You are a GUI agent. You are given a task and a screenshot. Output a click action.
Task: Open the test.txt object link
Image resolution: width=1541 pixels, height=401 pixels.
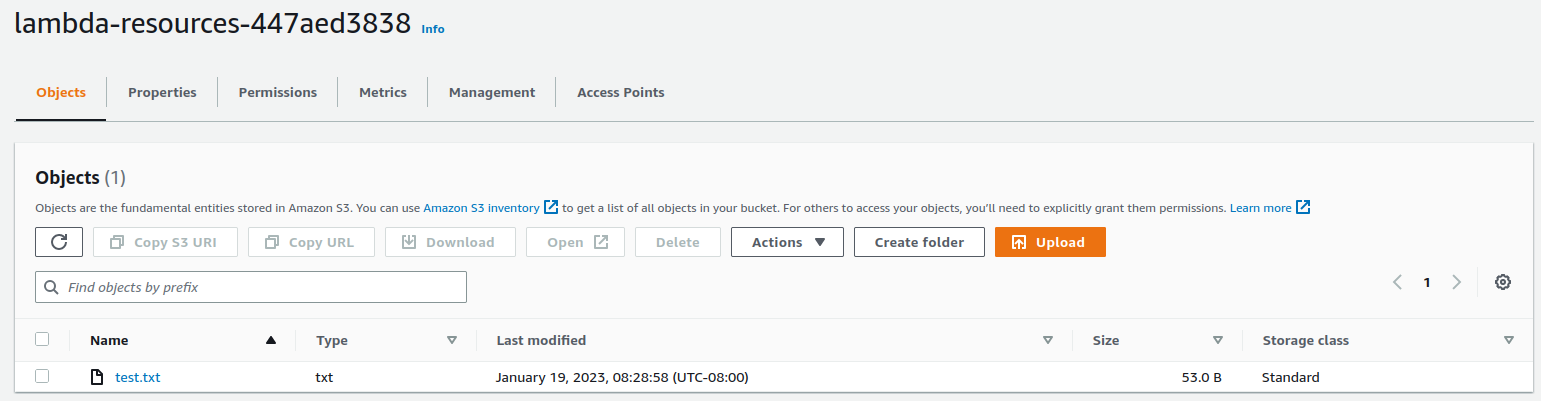[x=138, y=377]
